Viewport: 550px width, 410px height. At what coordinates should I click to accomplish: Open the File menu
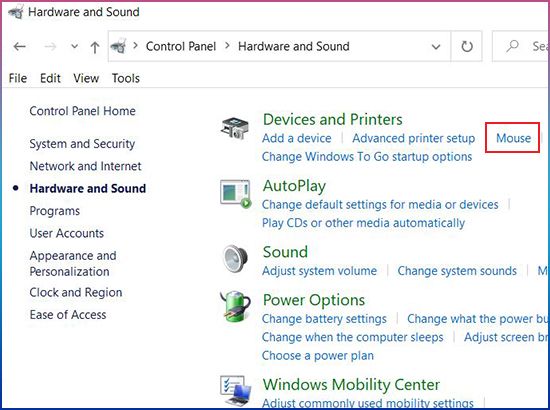point(18,78)
